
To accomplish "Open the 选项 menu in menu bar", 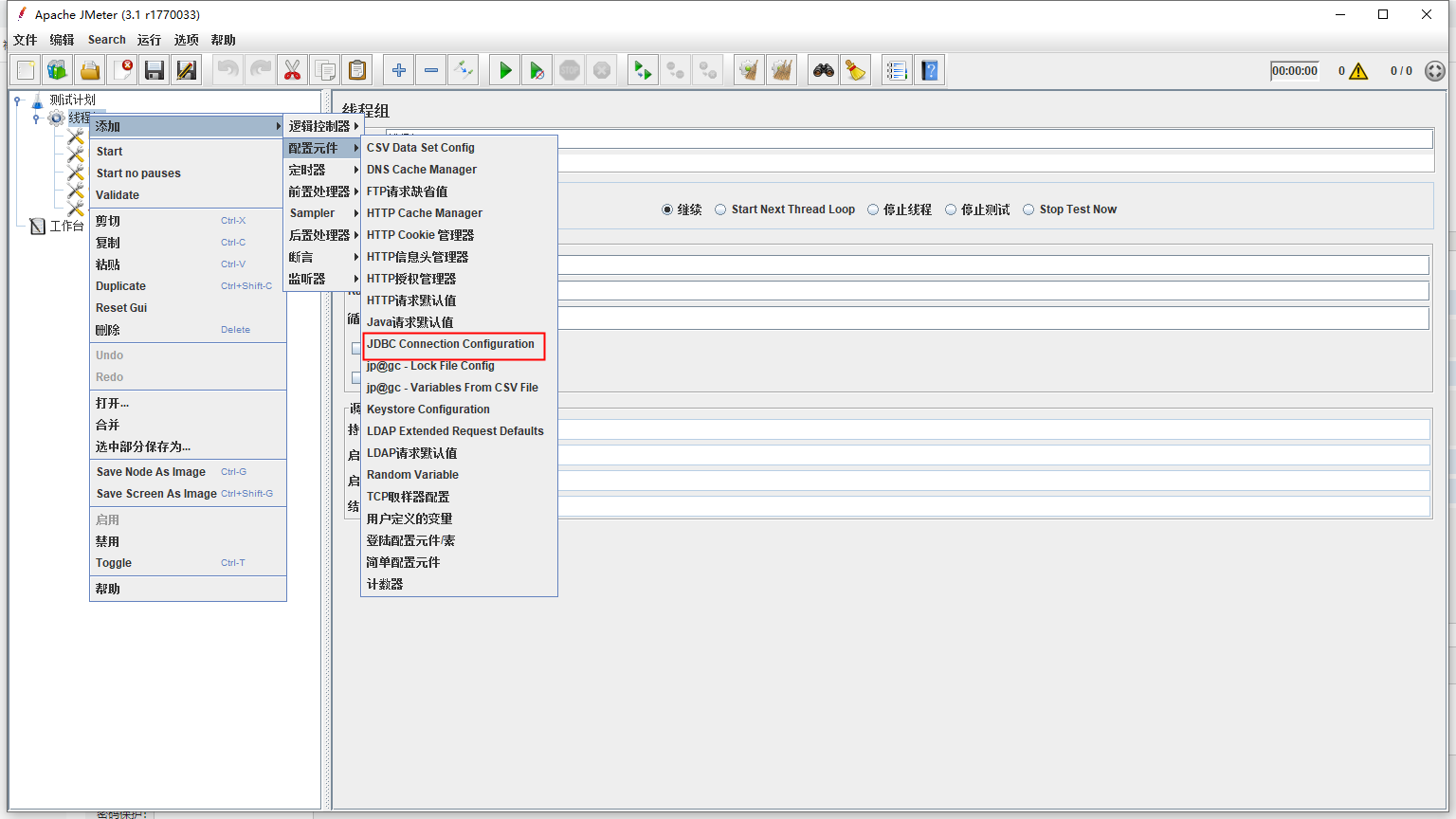I will tap(187, 40).
